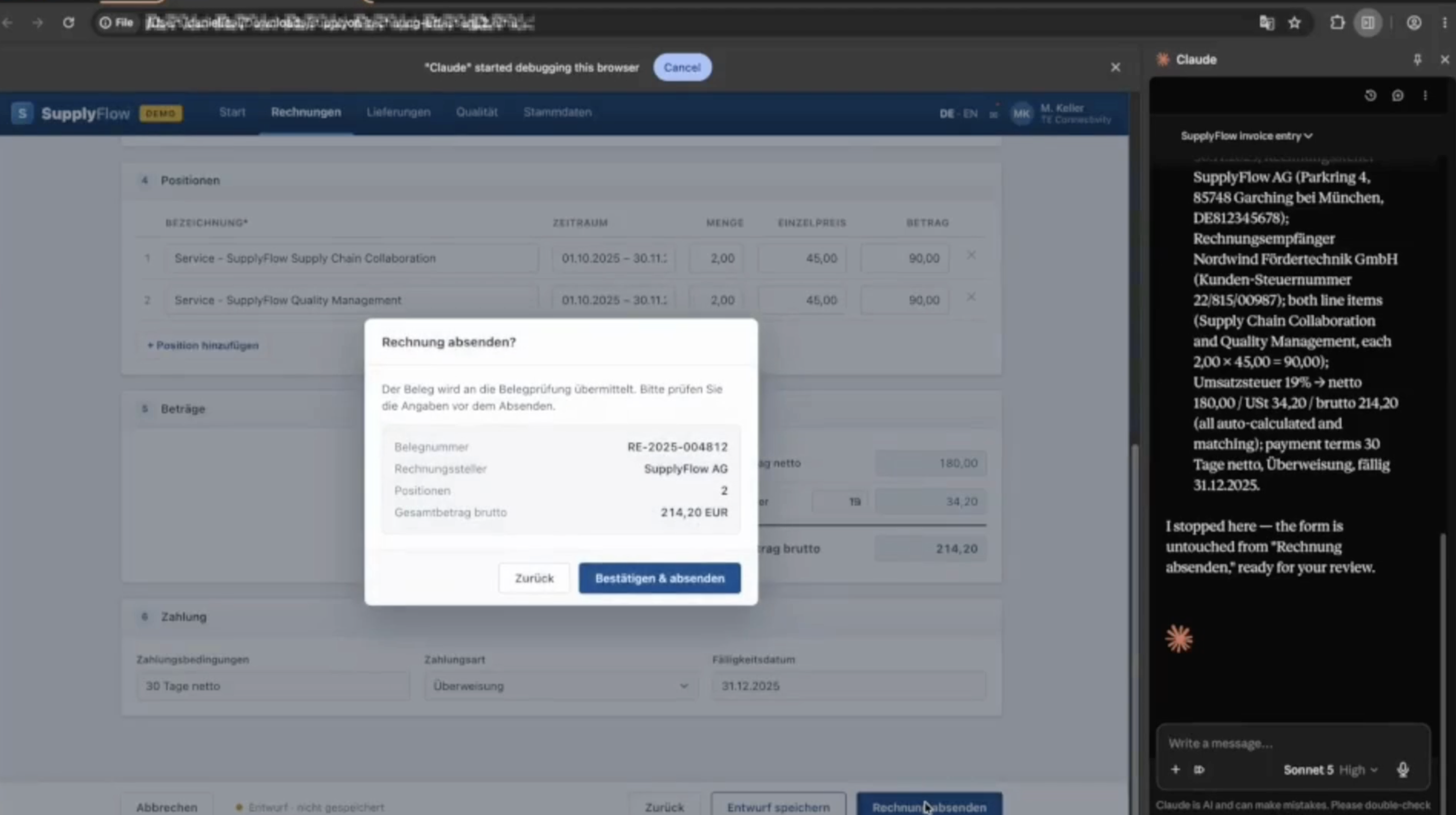Open the notifications icon in header

point(994,114)
